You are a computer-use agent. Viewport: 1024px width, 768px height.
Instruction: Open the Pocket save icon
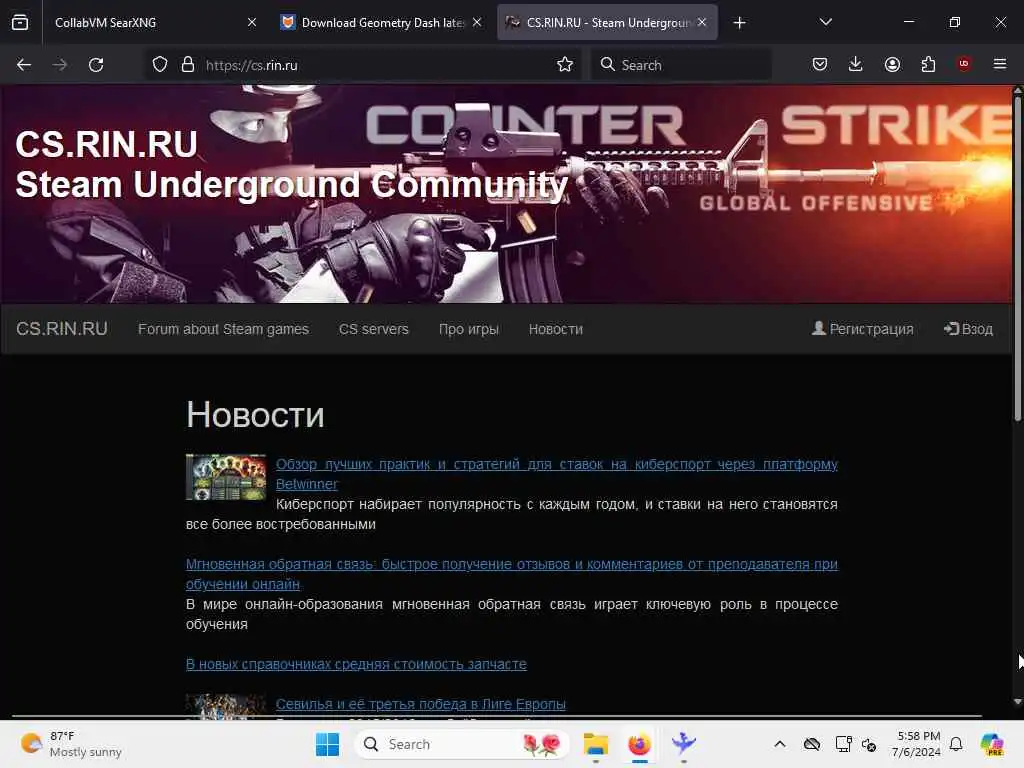(820, 64)
